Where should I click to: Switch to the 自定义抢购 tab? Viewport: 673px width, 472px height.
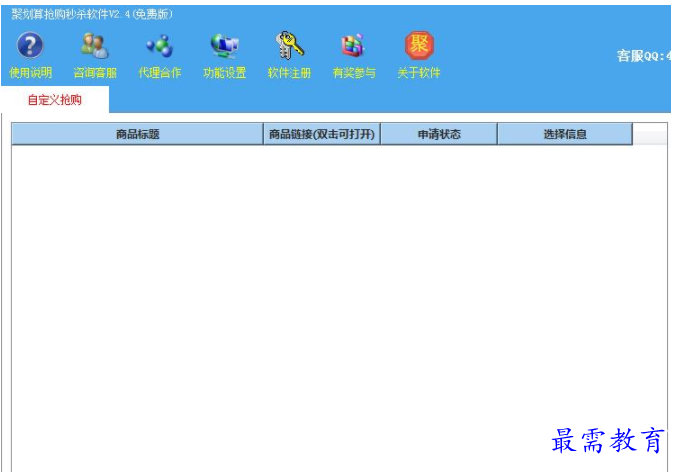coord(55,100)
